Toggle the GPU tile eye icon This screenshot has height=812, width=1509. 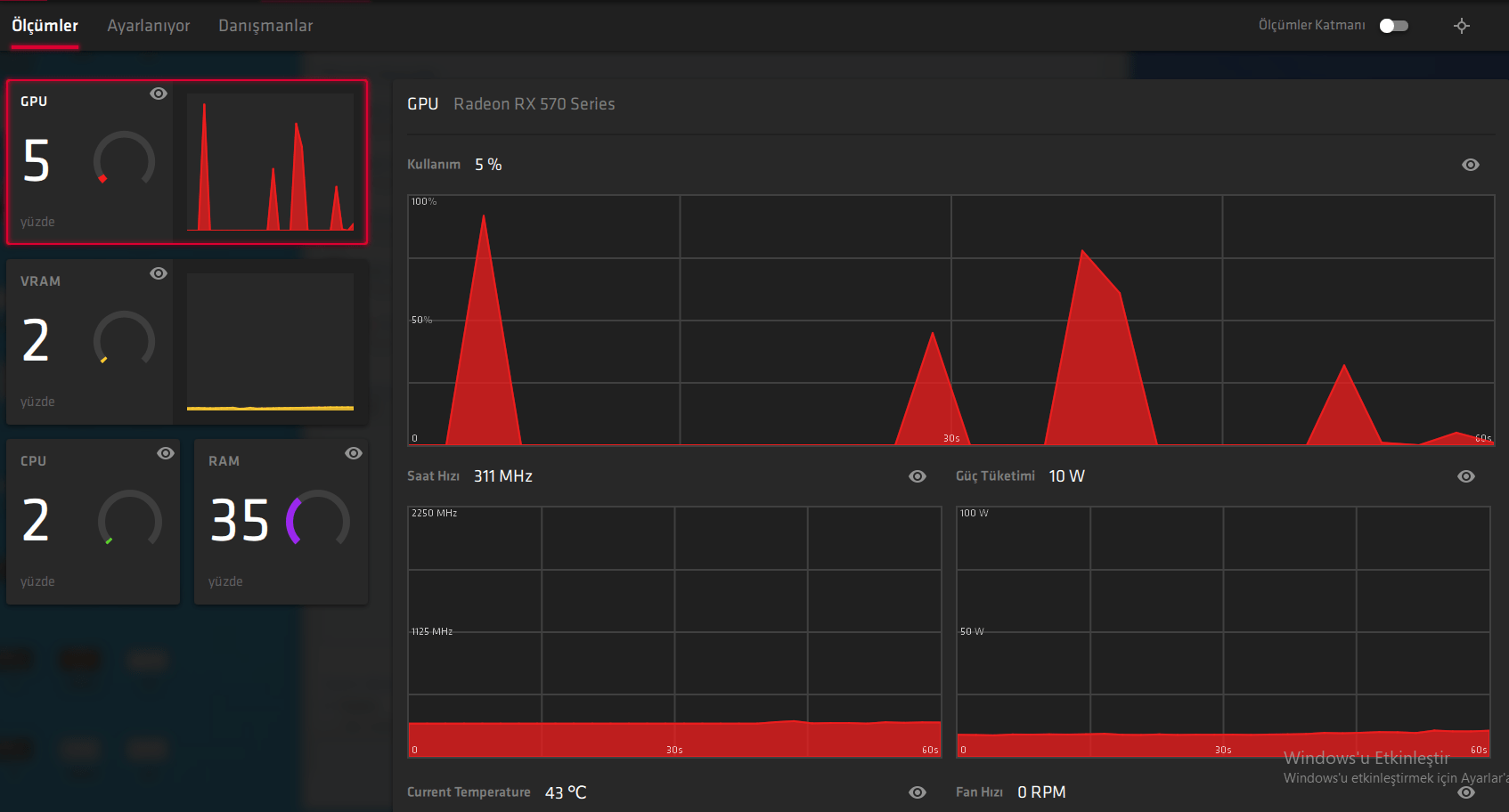pyautogui.click(x=159, y=93)
